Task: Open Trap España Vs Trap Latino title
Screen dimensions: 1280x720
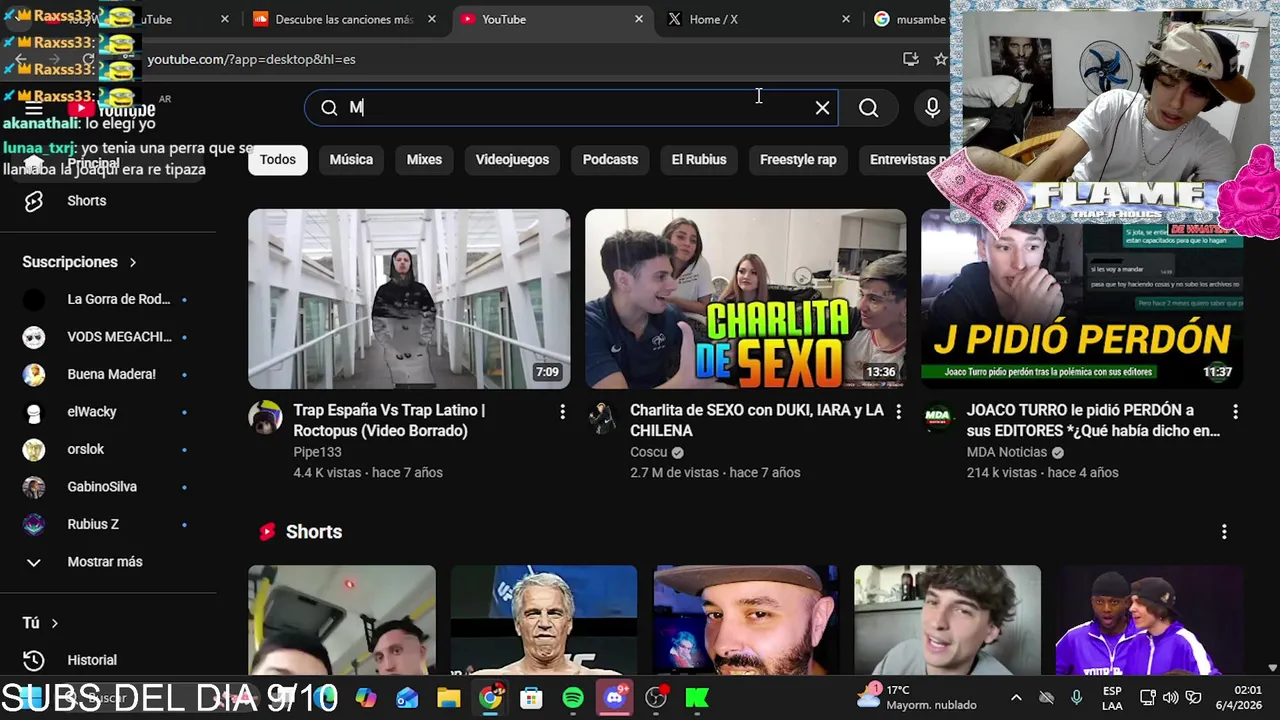Action: point(389,420)
